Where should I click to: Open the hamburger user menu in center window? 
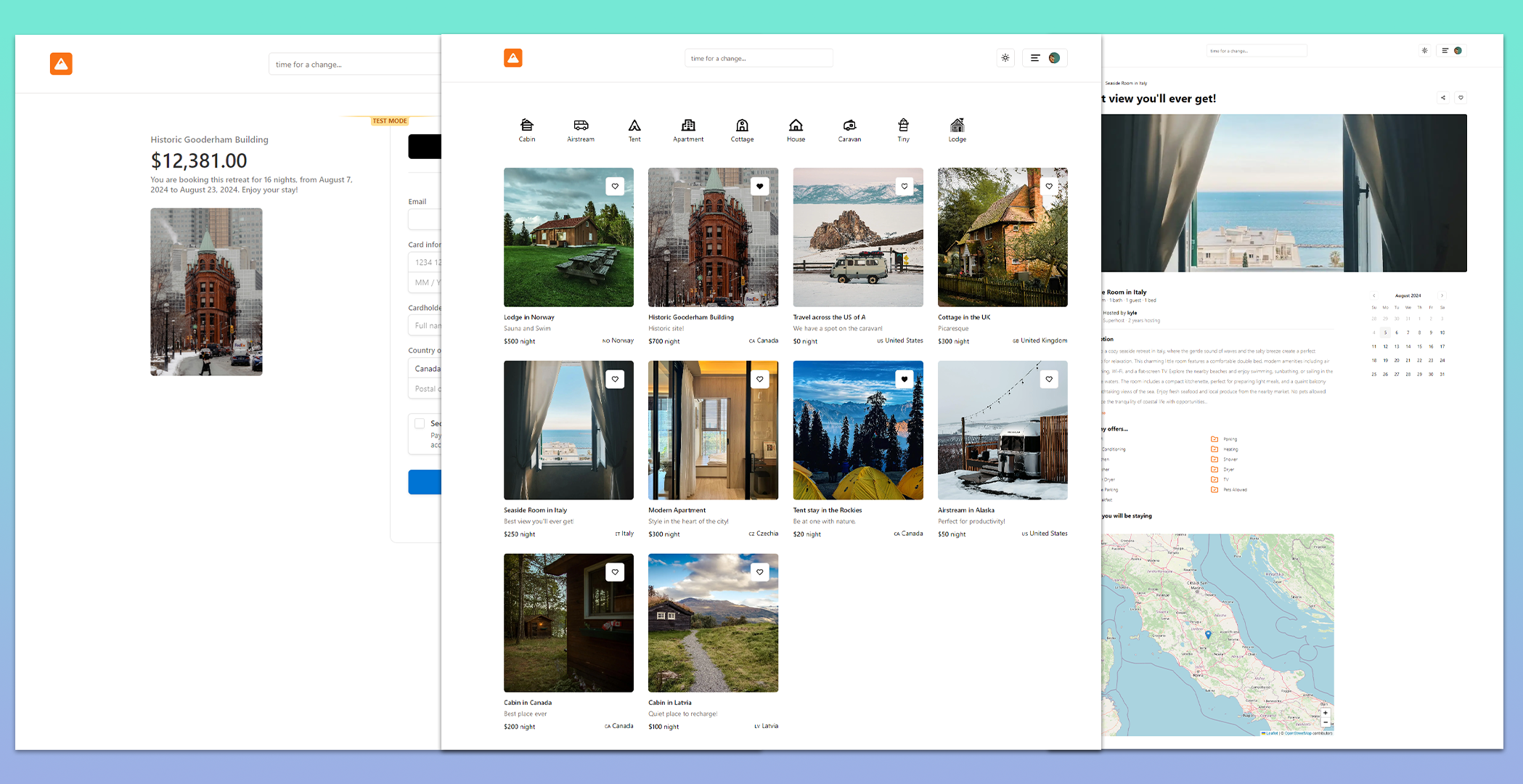click(1035, 58)
